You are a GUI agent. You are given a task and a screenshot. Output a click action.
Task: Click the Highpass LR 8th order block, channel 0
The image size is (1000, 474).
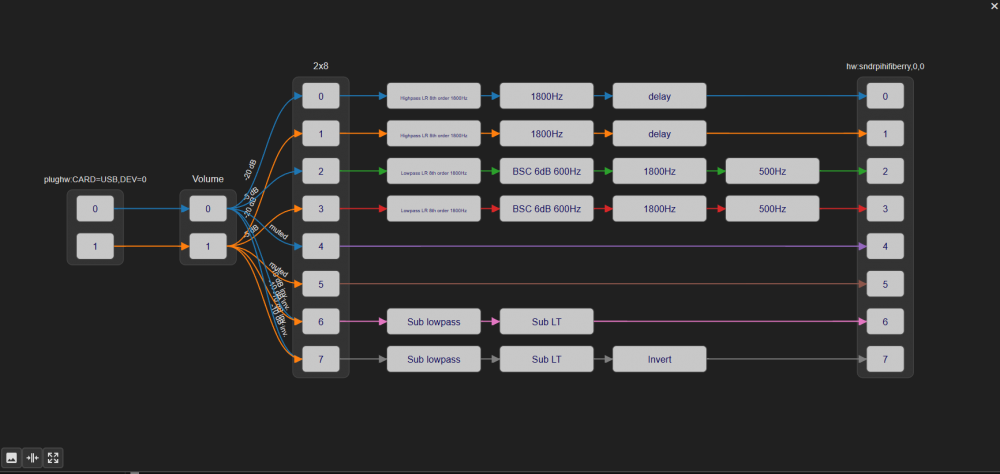[x=434, y=97]
